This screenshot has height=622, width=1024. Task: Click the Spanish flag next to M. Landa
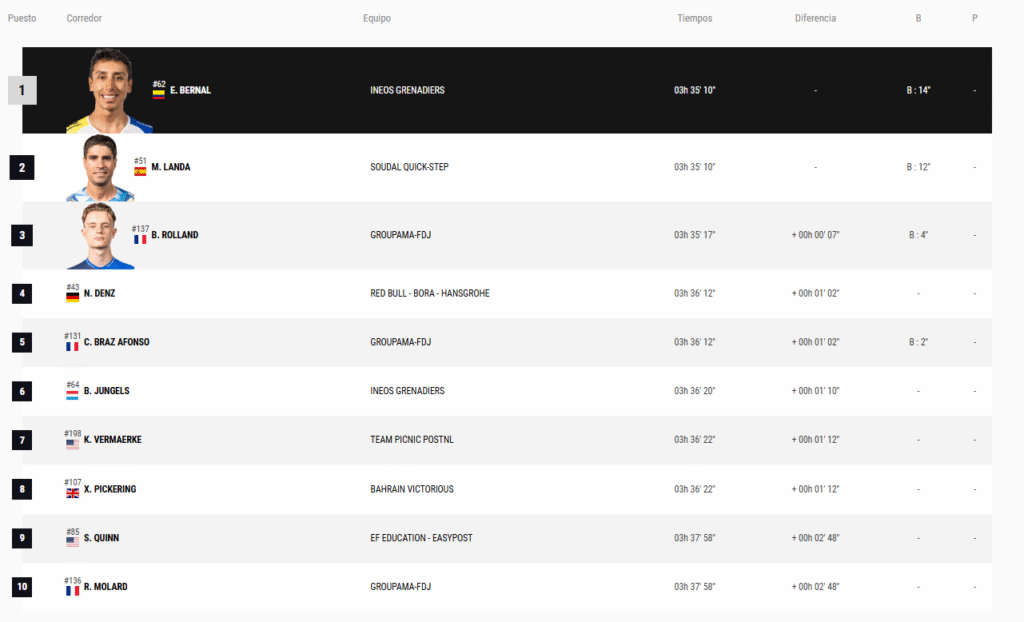[x=140, y=171]
